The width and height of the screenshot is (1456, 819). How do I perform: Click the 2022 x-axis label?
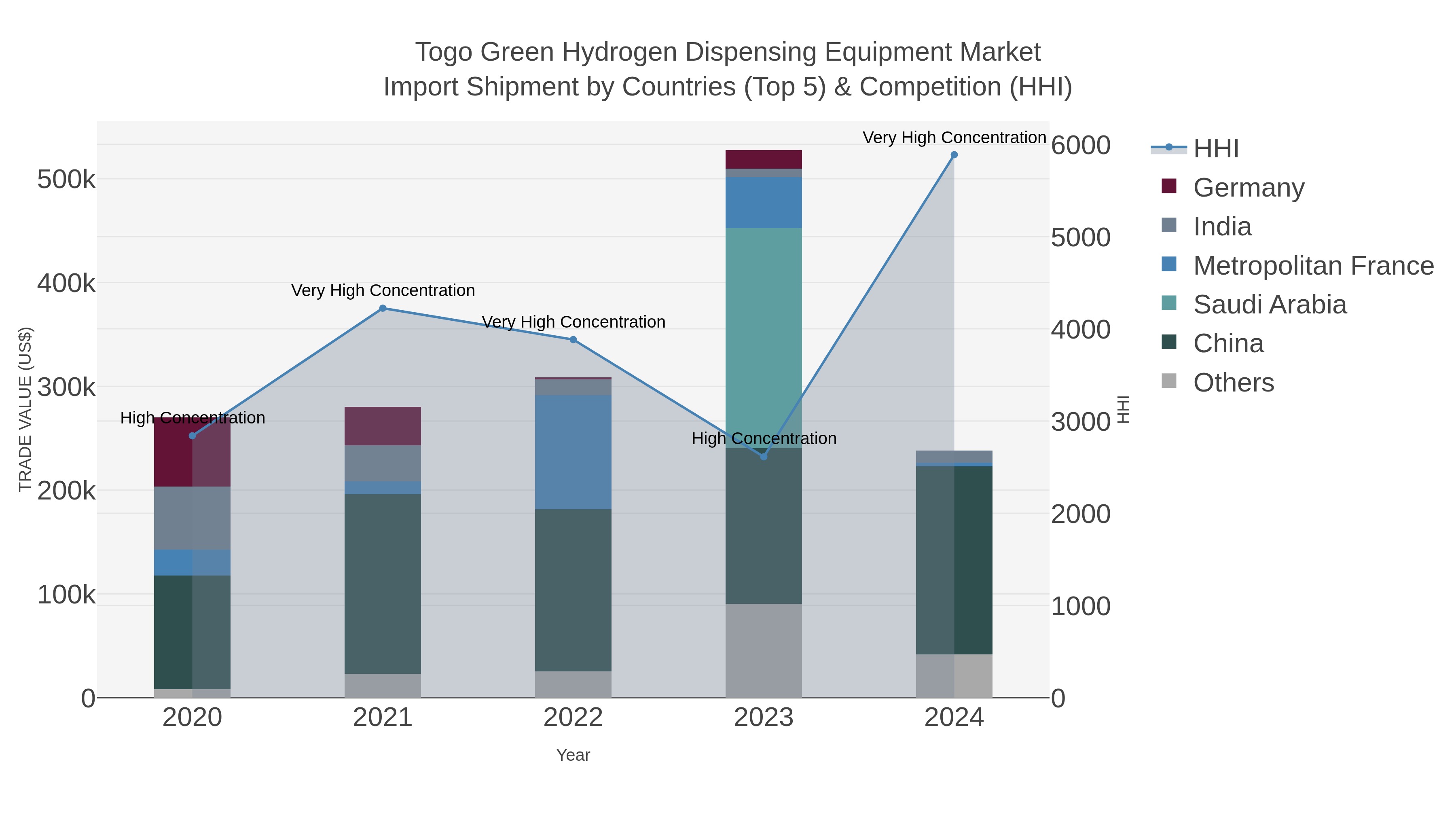[x=573, y=718]
